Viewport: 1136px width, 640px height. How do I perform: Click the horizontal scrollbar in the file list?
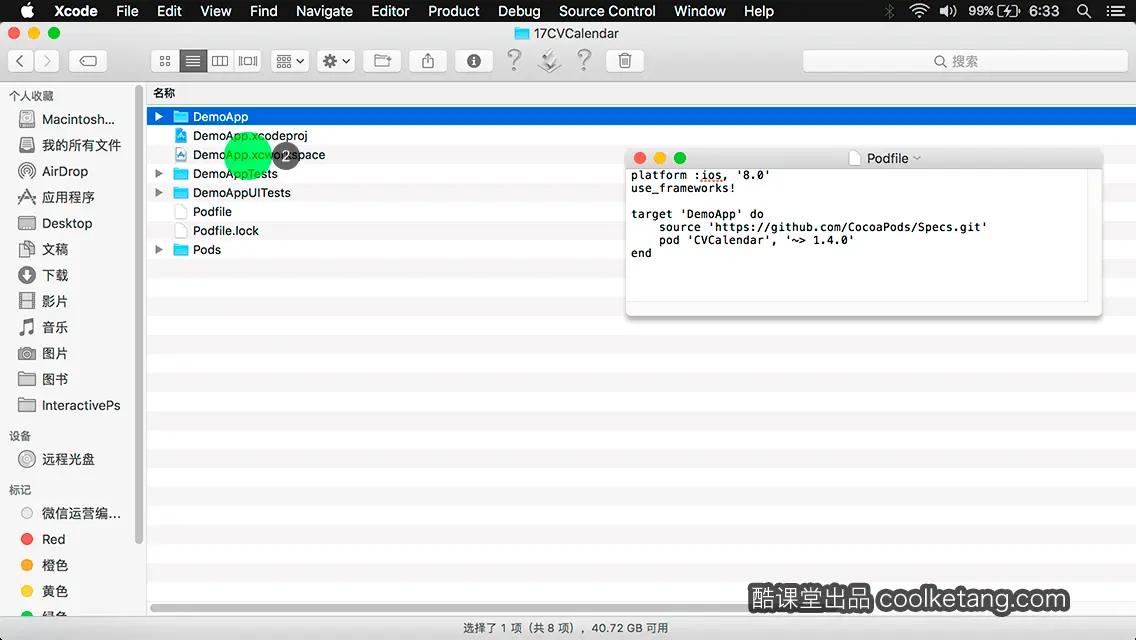coord(449,608)
